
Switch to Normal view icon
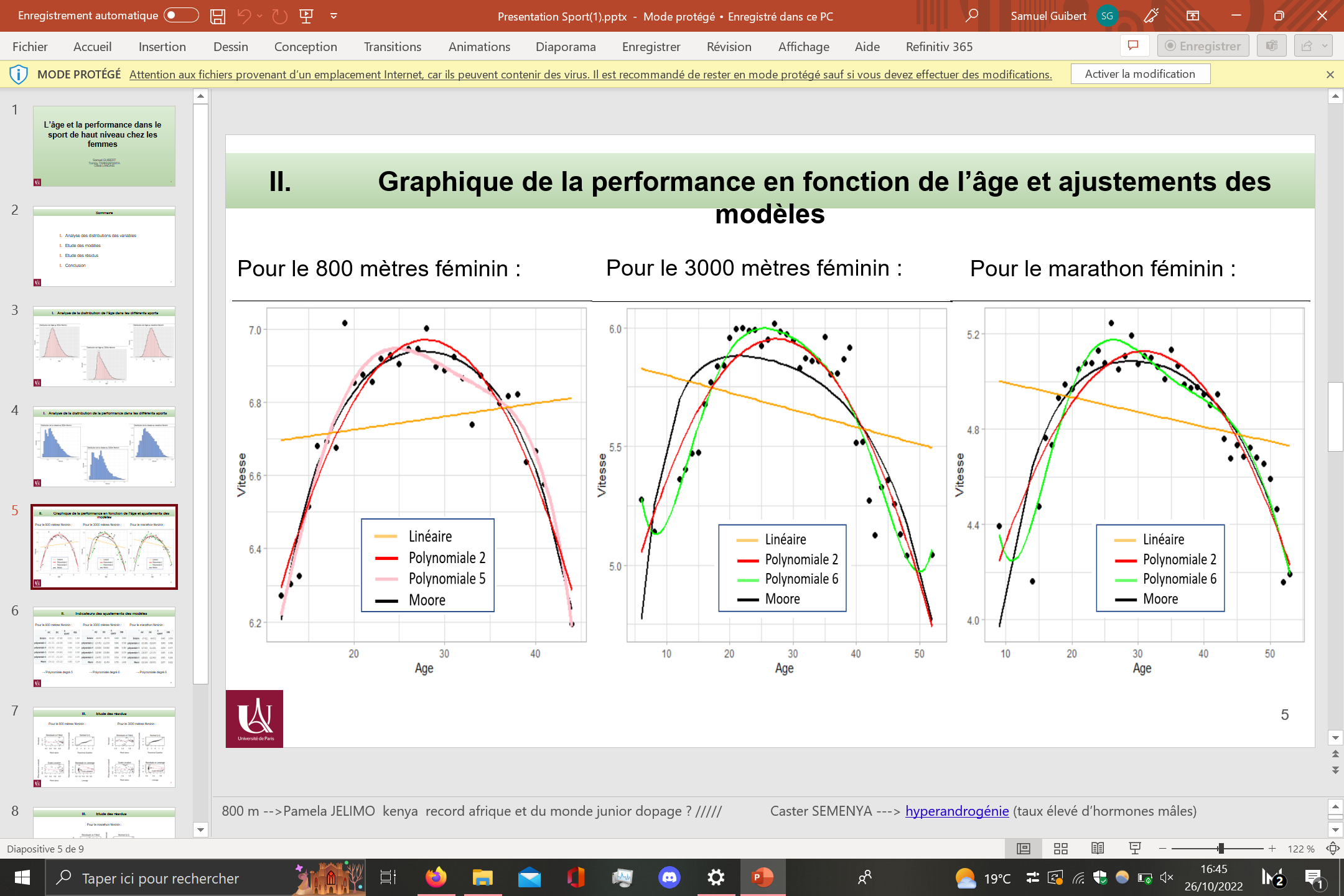coord(1024,849)
